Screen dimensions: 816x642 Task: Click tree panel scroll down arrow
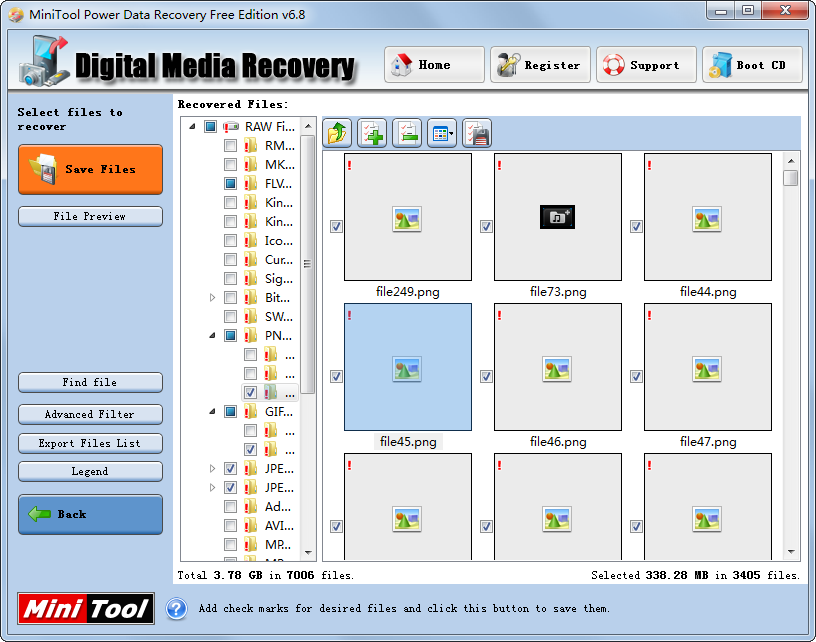(x=308, y=553)
